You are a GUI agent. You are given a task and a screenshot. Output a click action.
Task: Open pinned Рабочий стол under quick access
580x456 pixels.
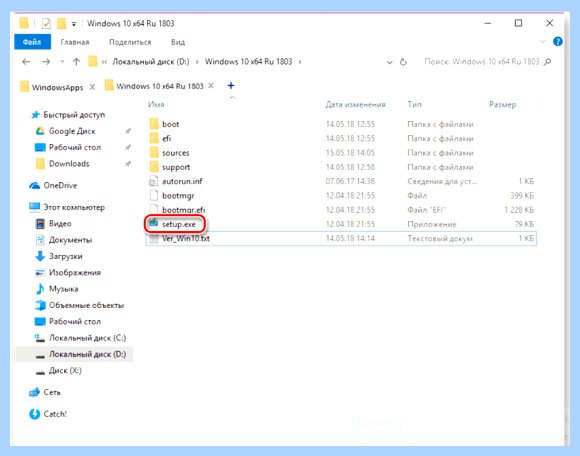75,147
